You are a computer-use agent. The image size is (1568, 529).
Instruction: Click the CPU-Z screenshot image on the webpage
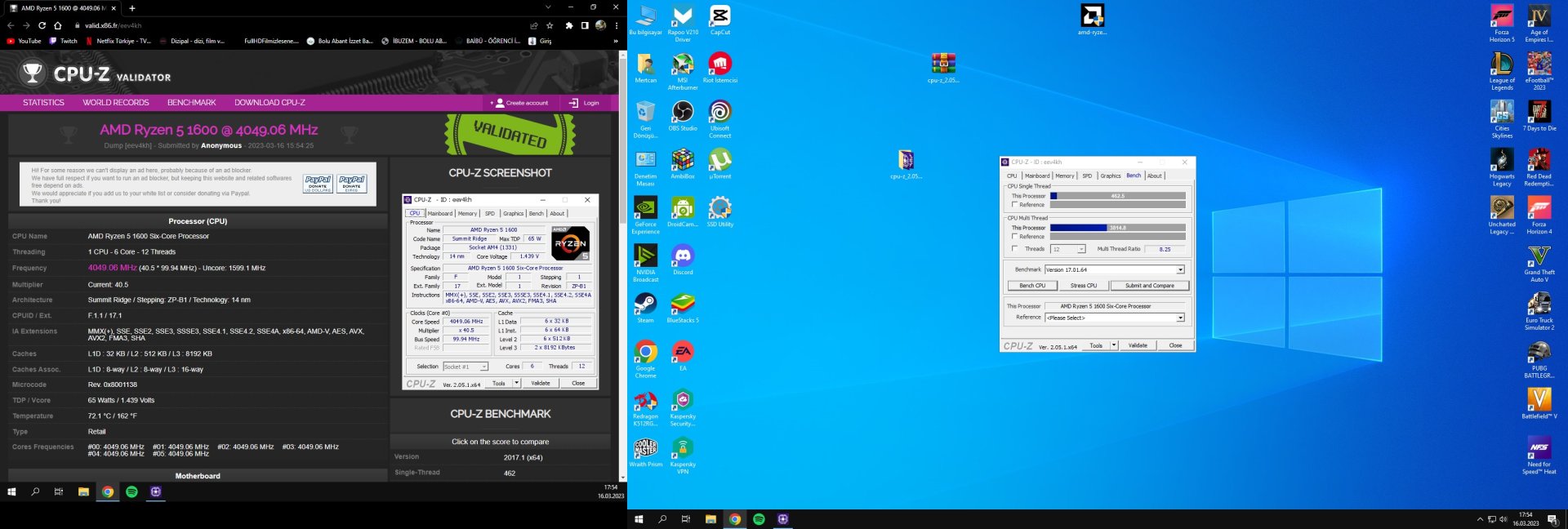pyautogui.click(x=501, y=293)
